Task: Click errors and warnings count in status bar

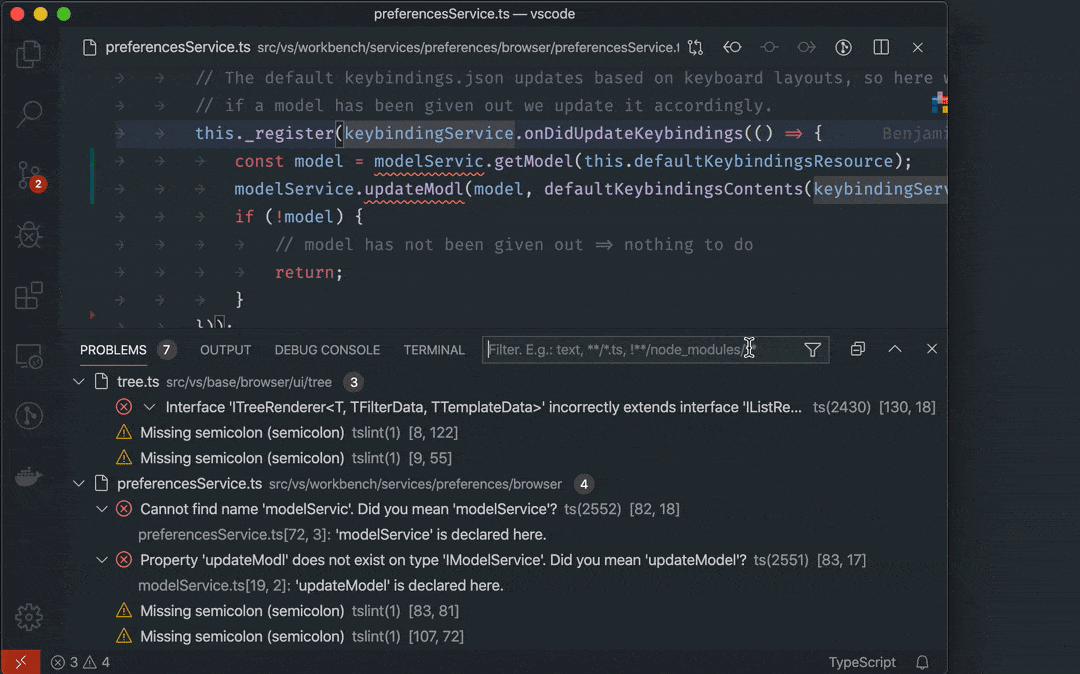Action: click(x=80, y=662)
